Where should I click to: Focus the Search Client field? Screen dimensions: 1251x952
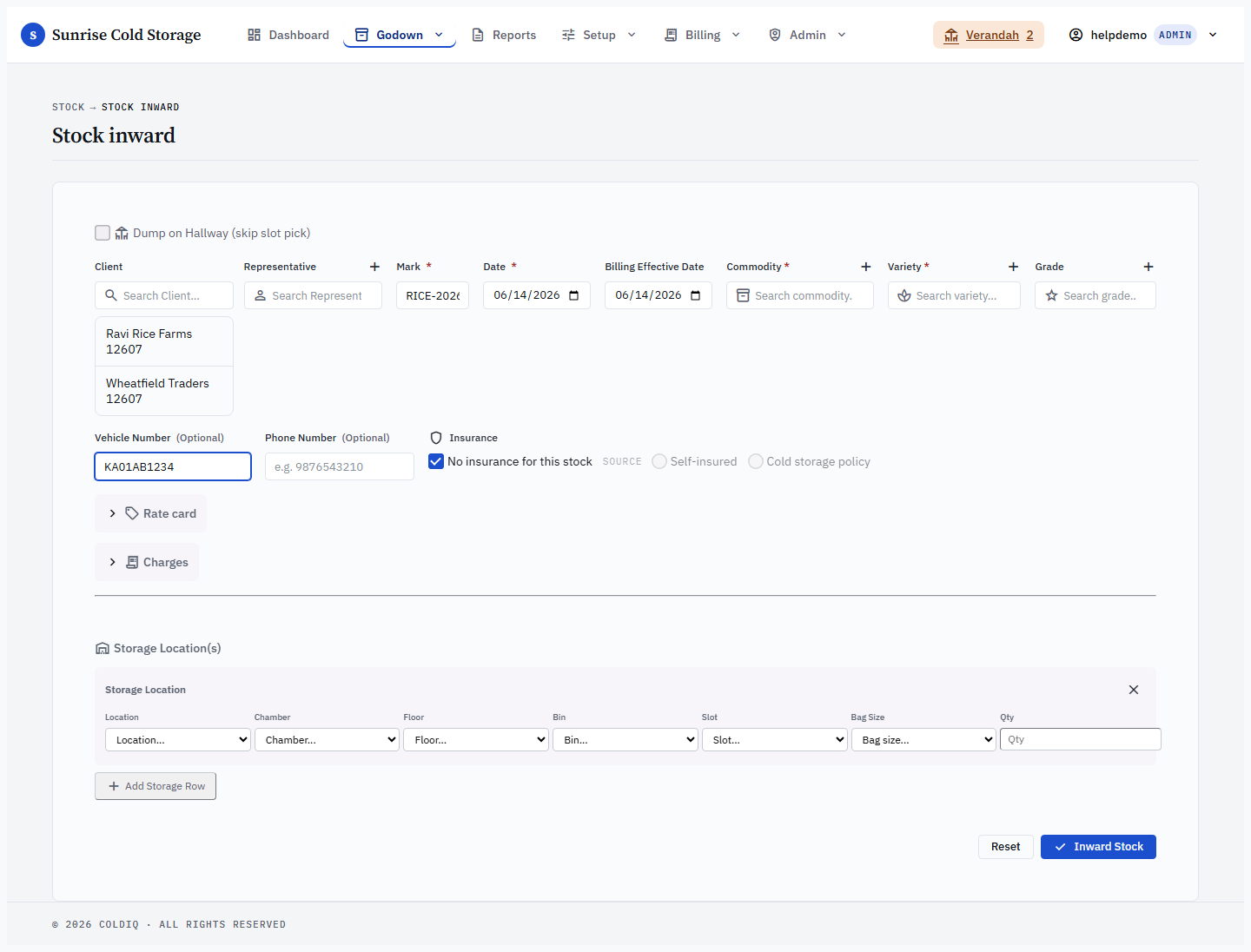[164, 295]
